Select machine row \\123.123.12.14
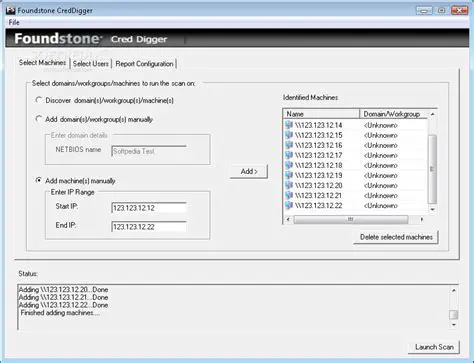 [x=356, y=125]
